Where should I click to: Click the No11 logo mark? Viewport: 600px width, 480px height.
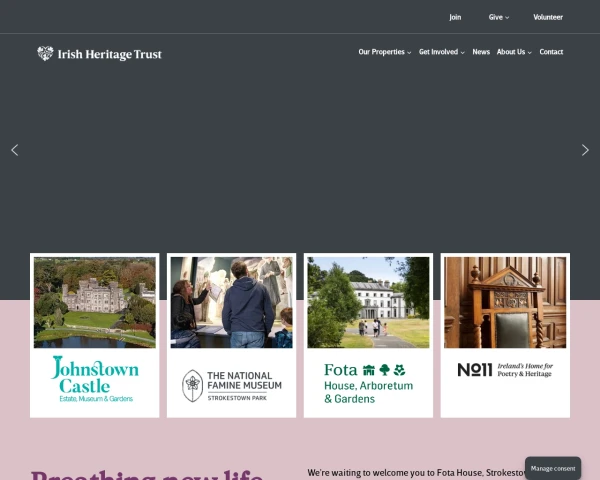pyautogui.click(x=475, y=370)
